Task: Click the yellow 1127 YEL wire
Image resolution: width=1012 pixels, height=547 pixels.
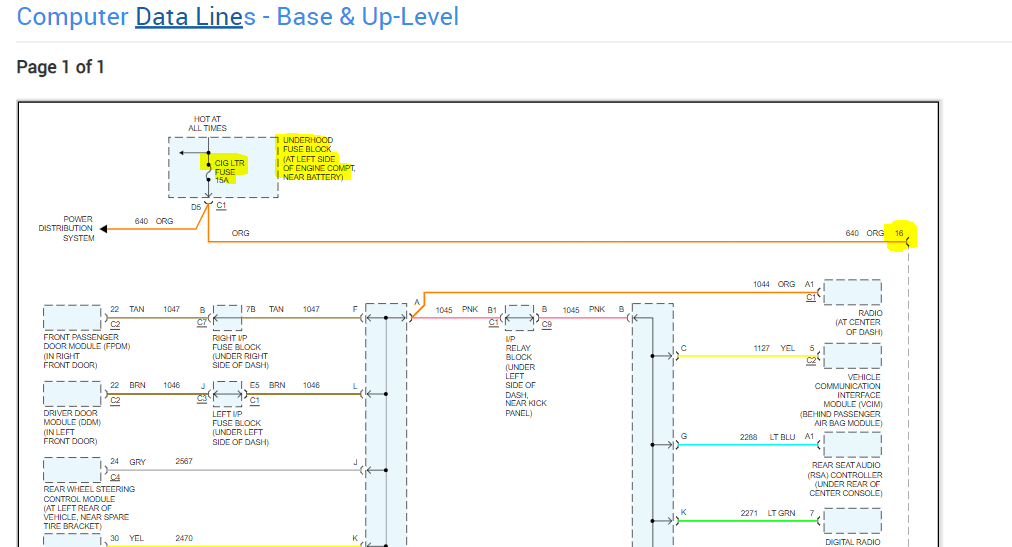Action: click(x=740, y=356)
